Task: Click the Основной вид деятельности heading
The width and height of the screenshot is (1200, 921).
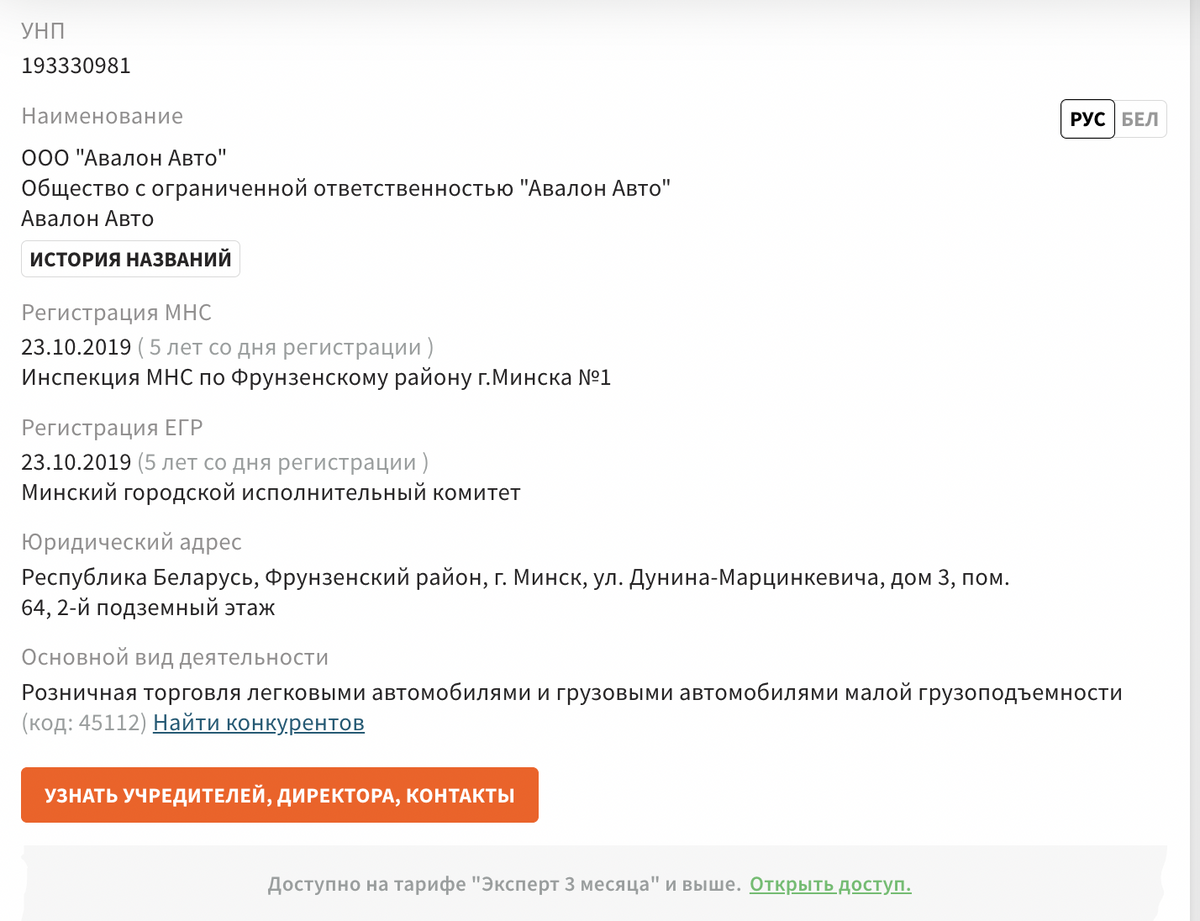Action: (175, 658)
